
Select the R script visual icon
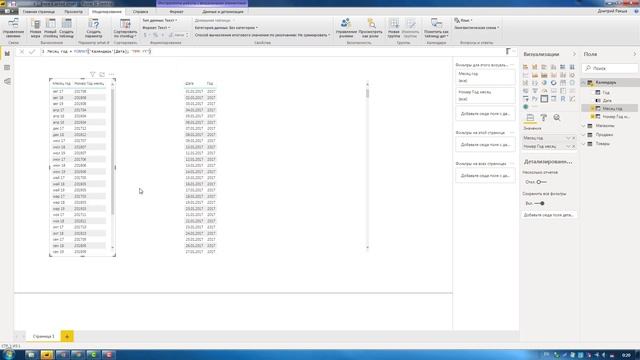(x=563, y=99)
